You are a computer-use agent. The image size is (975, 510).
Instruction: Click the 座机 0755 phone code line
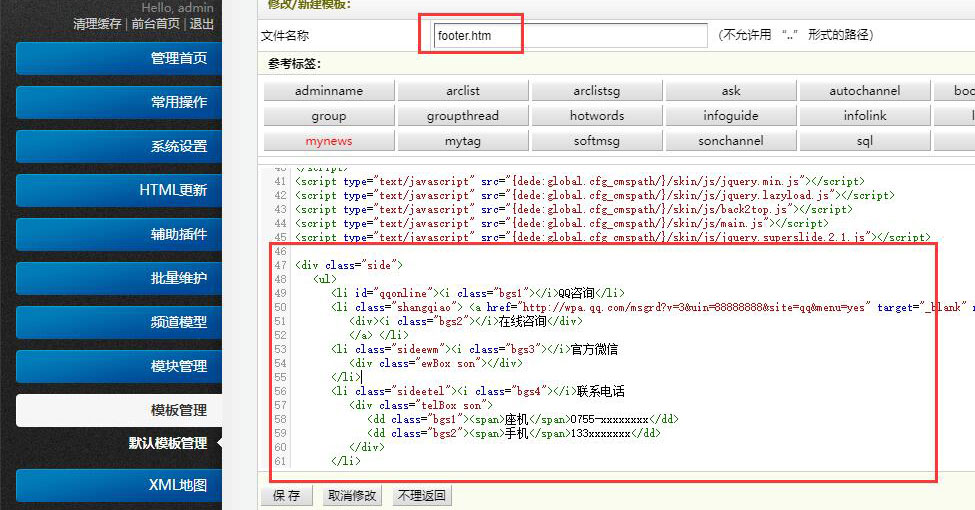click(523, 419)
